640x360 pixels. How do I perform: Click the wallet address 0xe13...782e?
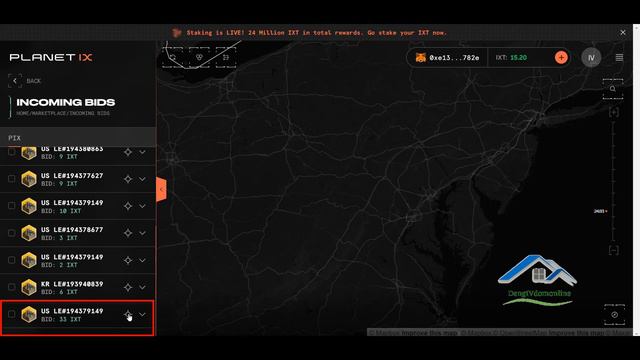pos(454,58)
